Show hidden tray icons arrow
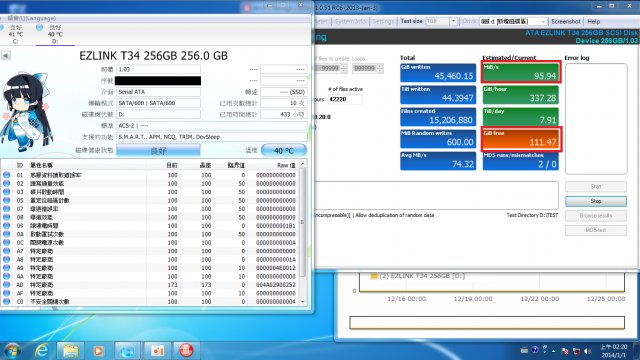The image size is (640, 360). pos(553,351)
